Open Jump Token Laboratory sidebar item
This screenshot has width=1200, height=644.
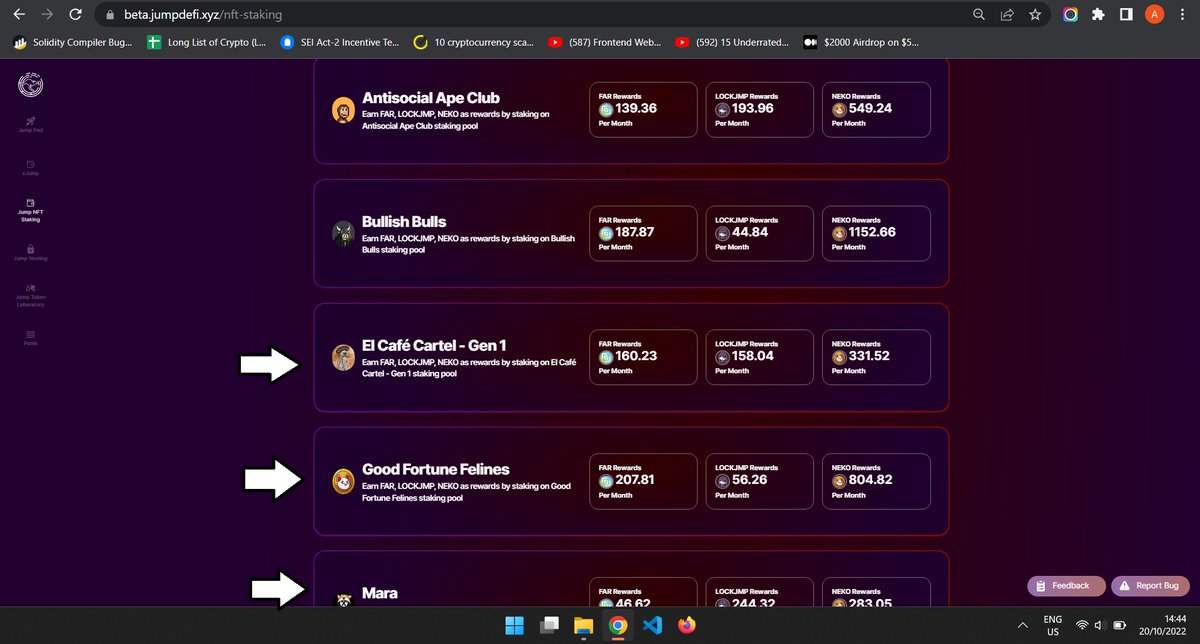pos(31,295)
